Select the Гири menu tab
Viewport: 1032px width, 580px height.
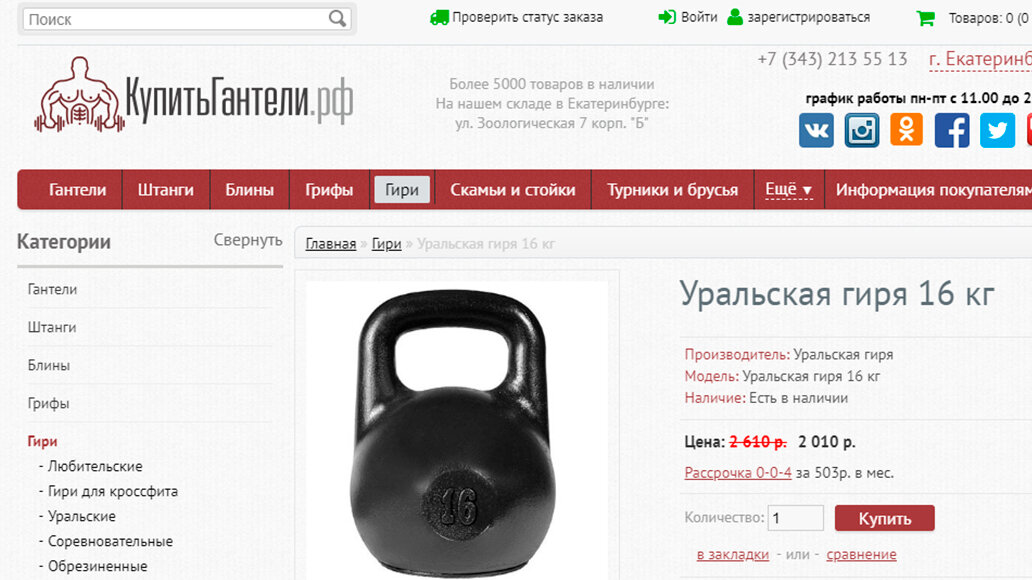pos(402,190)
